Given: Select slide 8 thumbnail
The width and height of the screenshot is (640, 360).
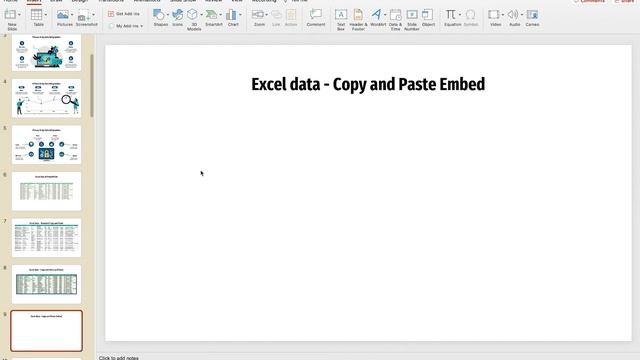Looking at the screenshot, I should [x=47, y=284].
